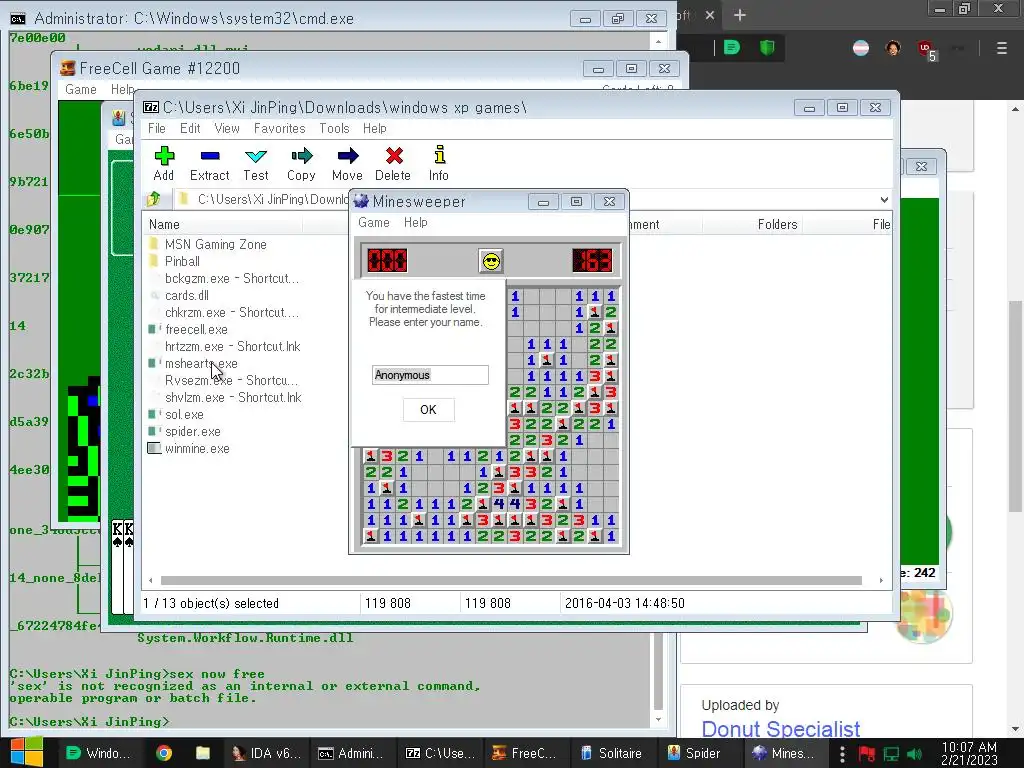Click the Folders column header

click(777, 225)
